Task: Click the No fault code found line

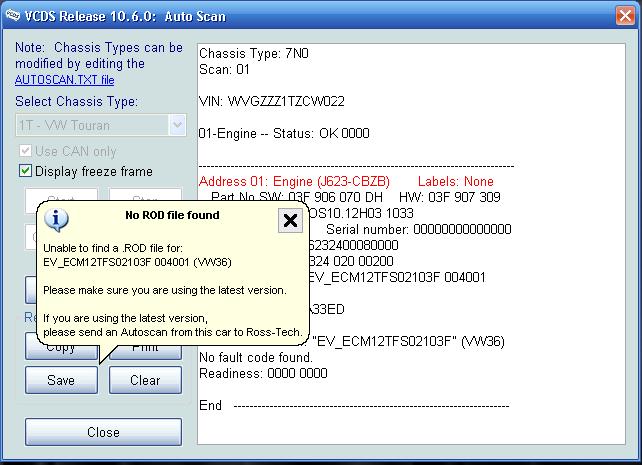Action: click(256, 357)
